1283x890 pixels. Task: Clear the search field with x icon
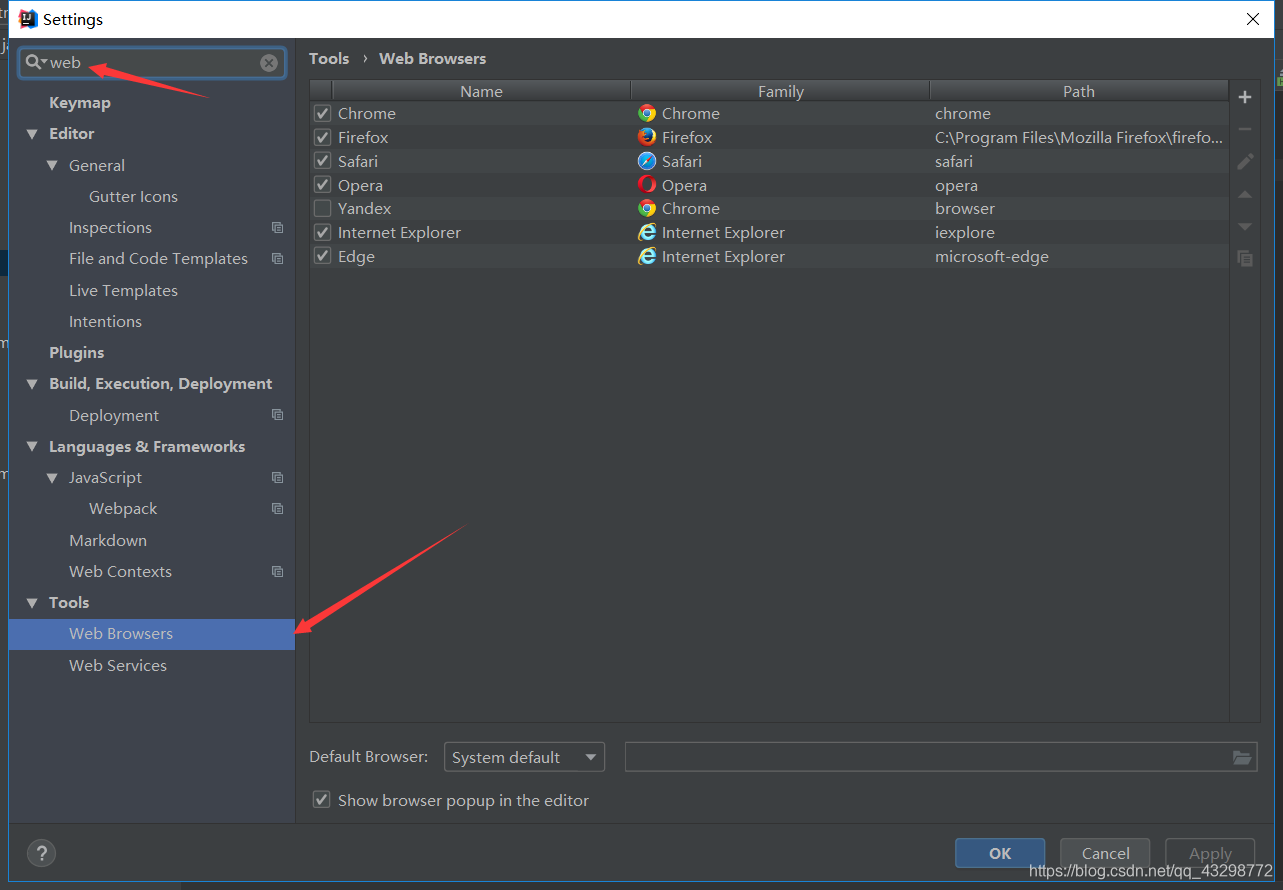(269, 63)
